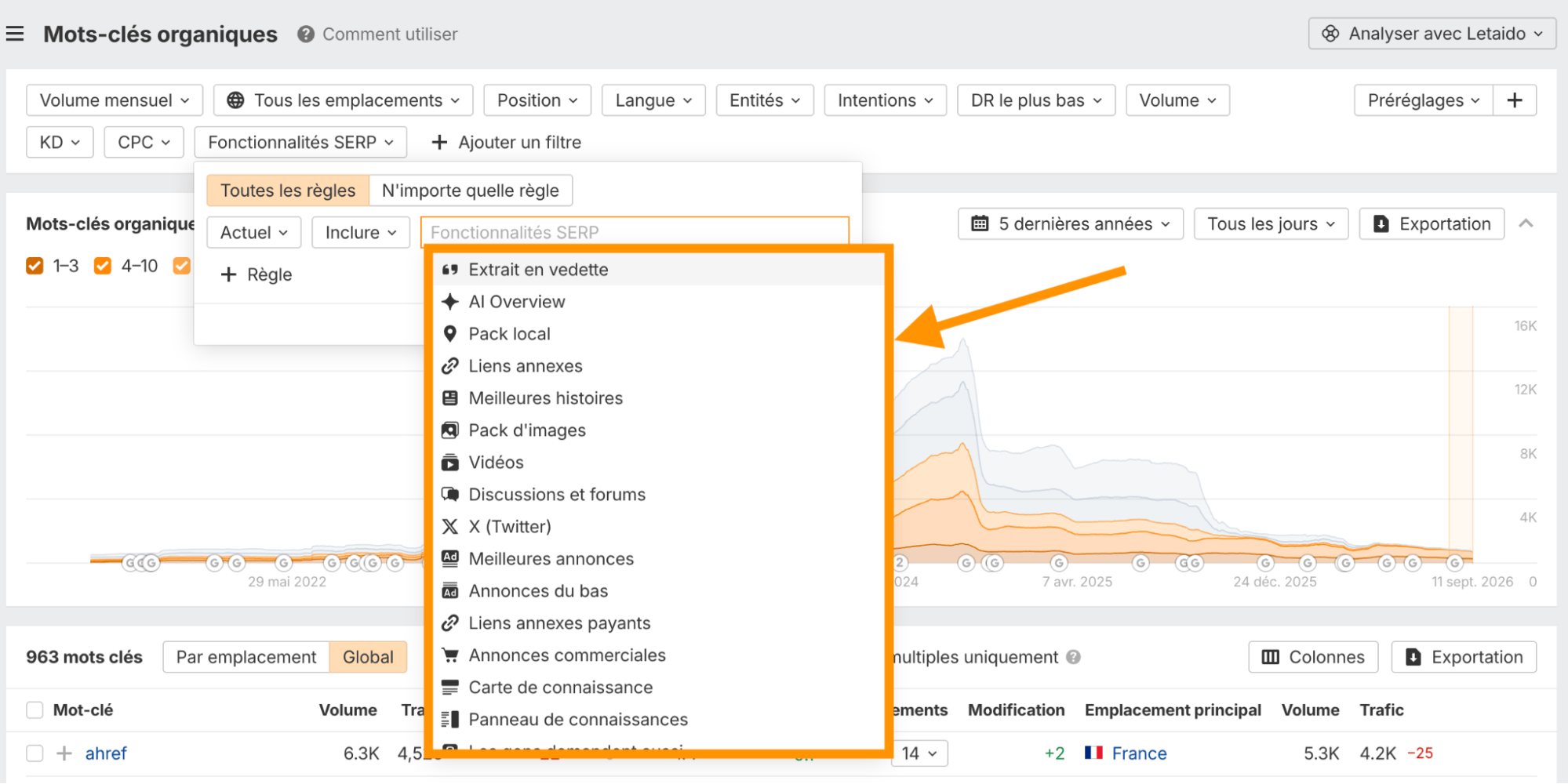
Task: Click the Pack d'images picture icon
Action: [x=449, y=430]
